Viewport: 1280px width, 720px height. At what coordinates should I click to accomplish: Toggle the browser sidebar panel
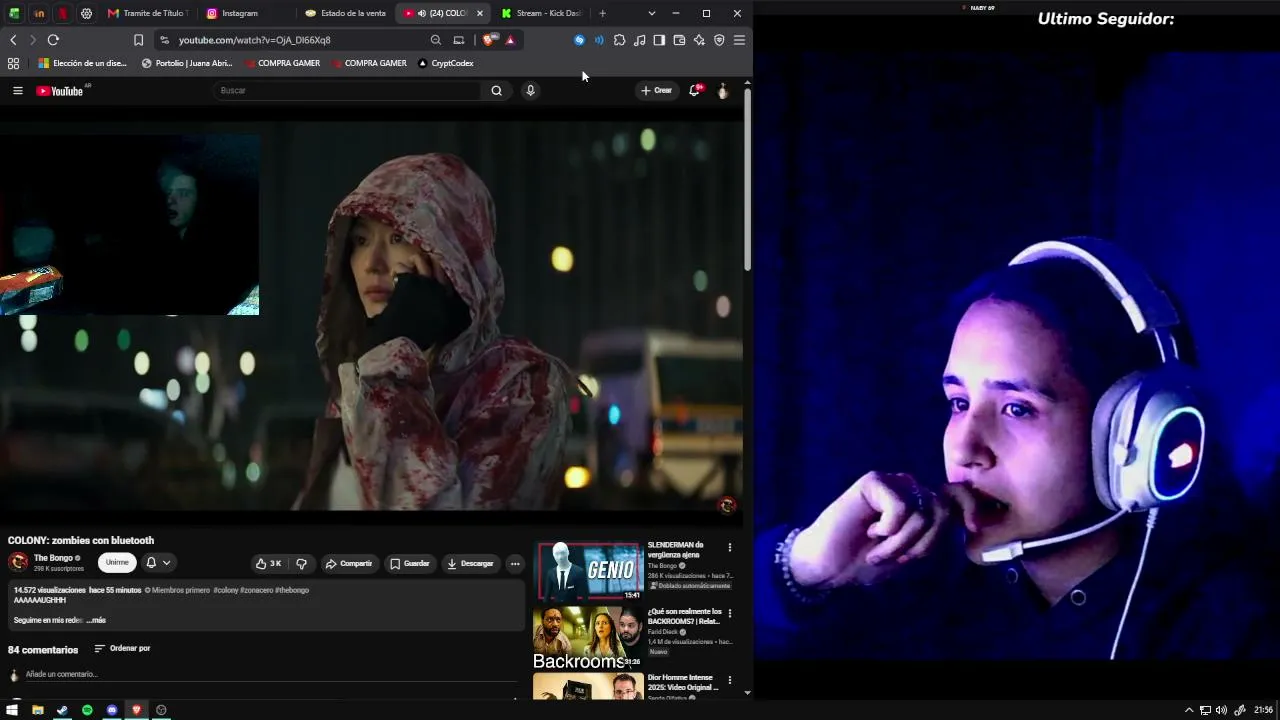[659, 40]
